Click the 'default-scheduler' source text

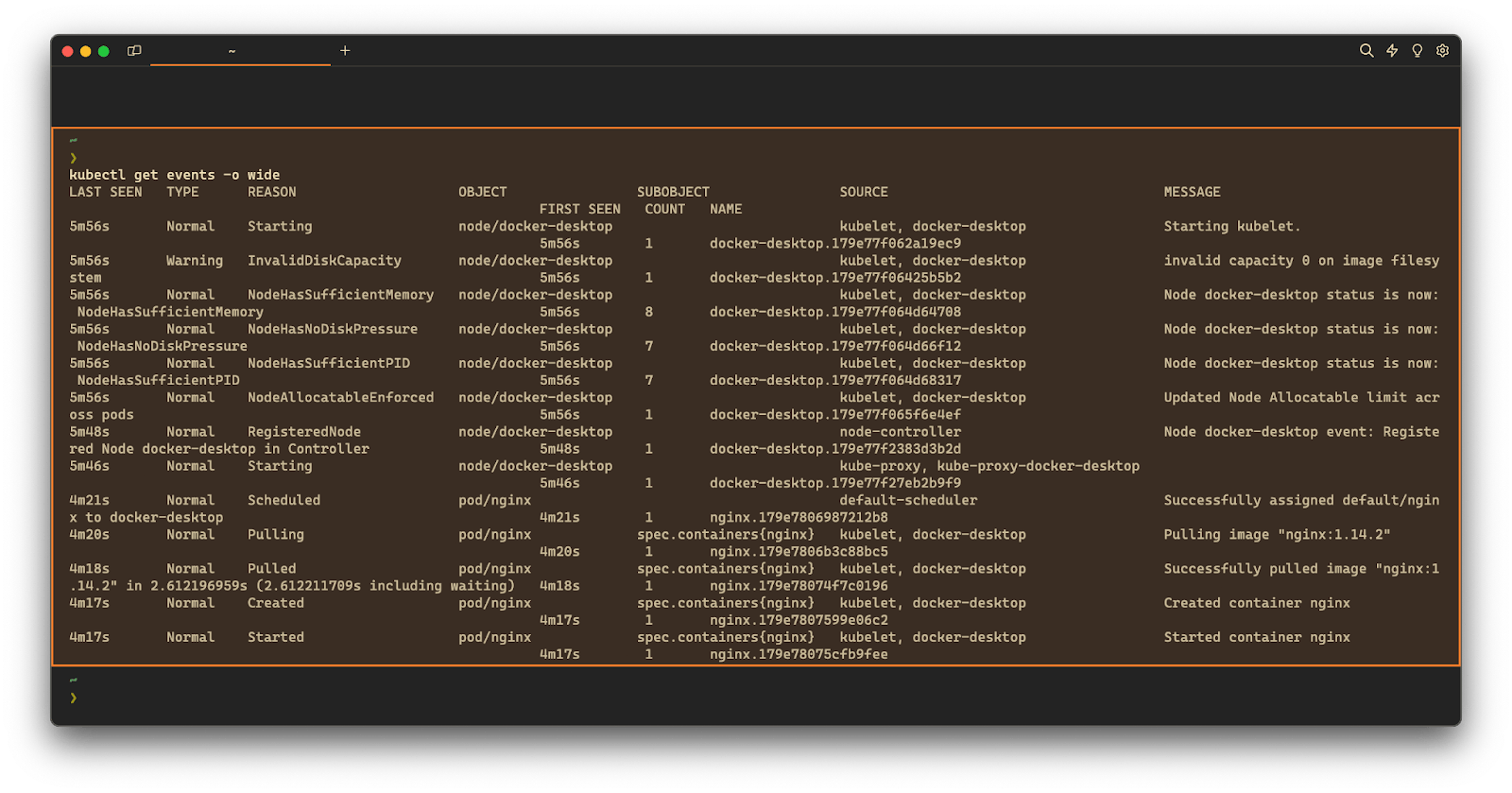[x=908, y=500]
